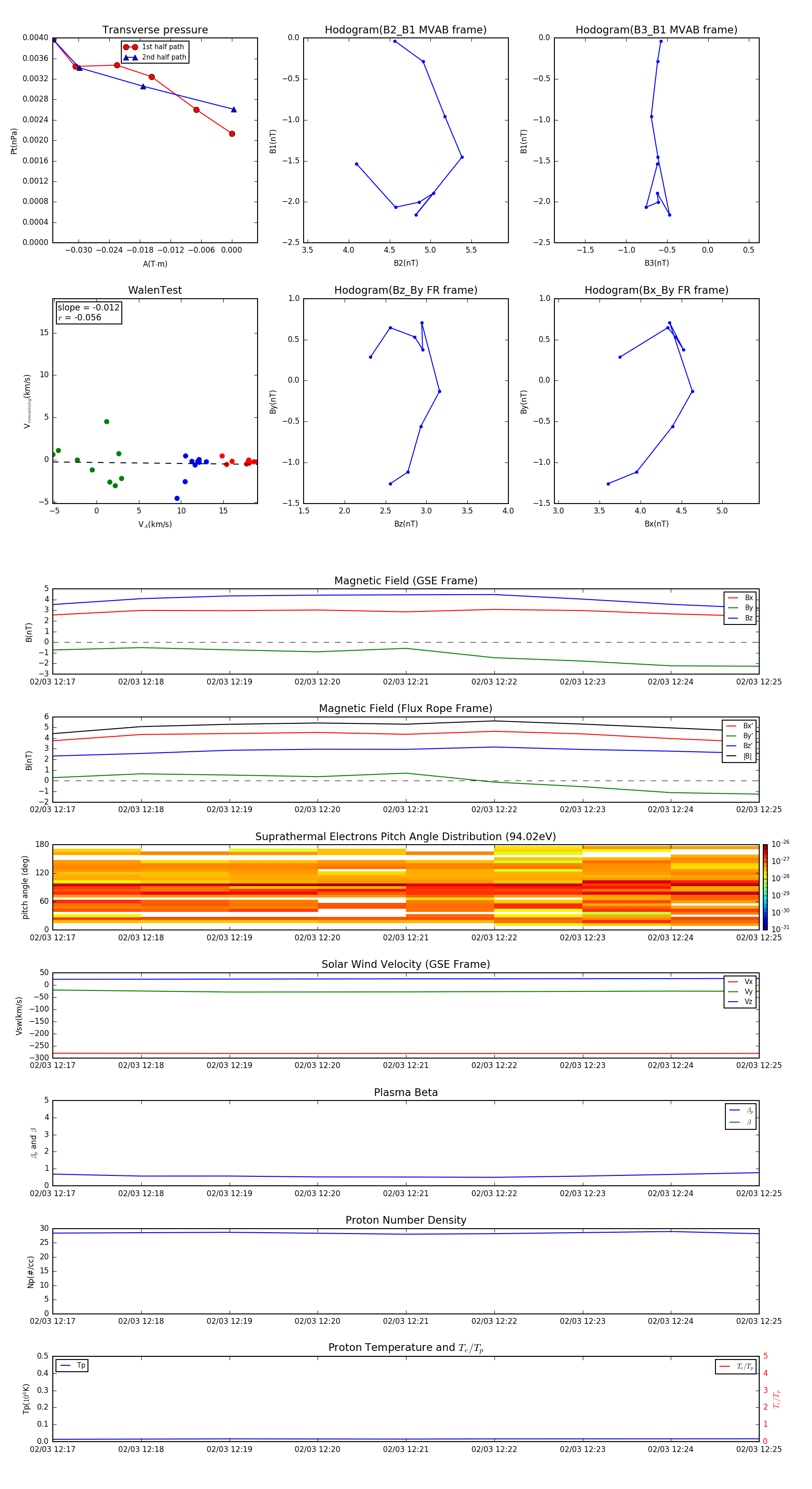This screenshot has width=812, height=1489.
Task: Click the 'Hodogram(Bx_By FR frame)' title
Action: [x=656, y=290]
